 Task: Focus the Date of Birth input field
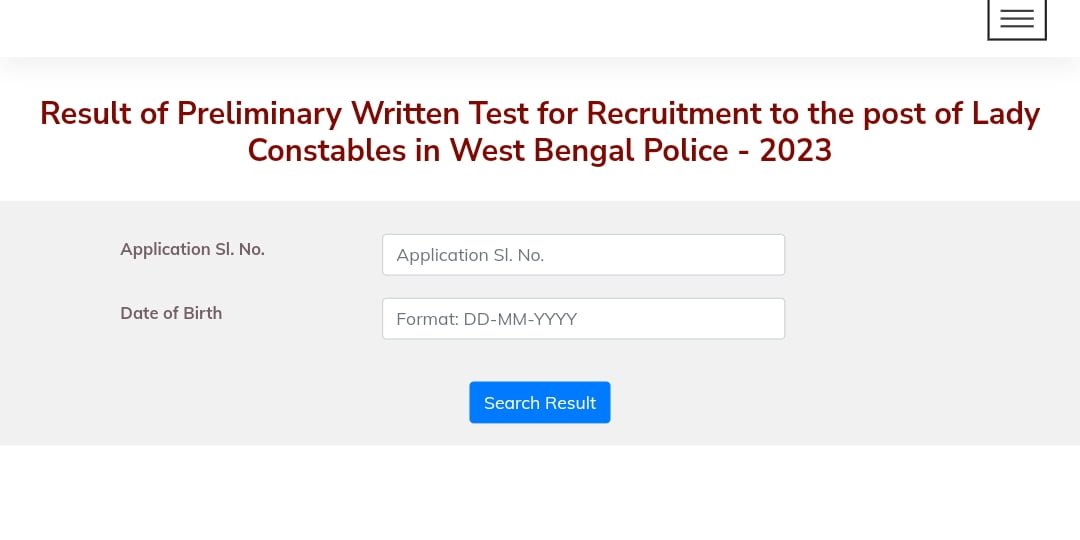click(583, 319)
